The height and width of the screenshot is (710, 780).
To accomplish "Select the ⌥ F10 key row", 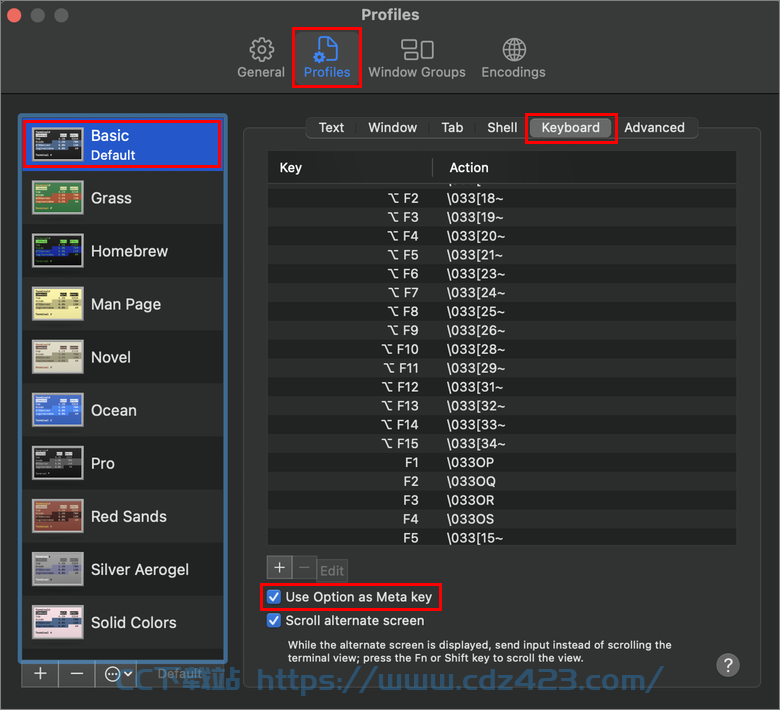I will click(502, 350).
